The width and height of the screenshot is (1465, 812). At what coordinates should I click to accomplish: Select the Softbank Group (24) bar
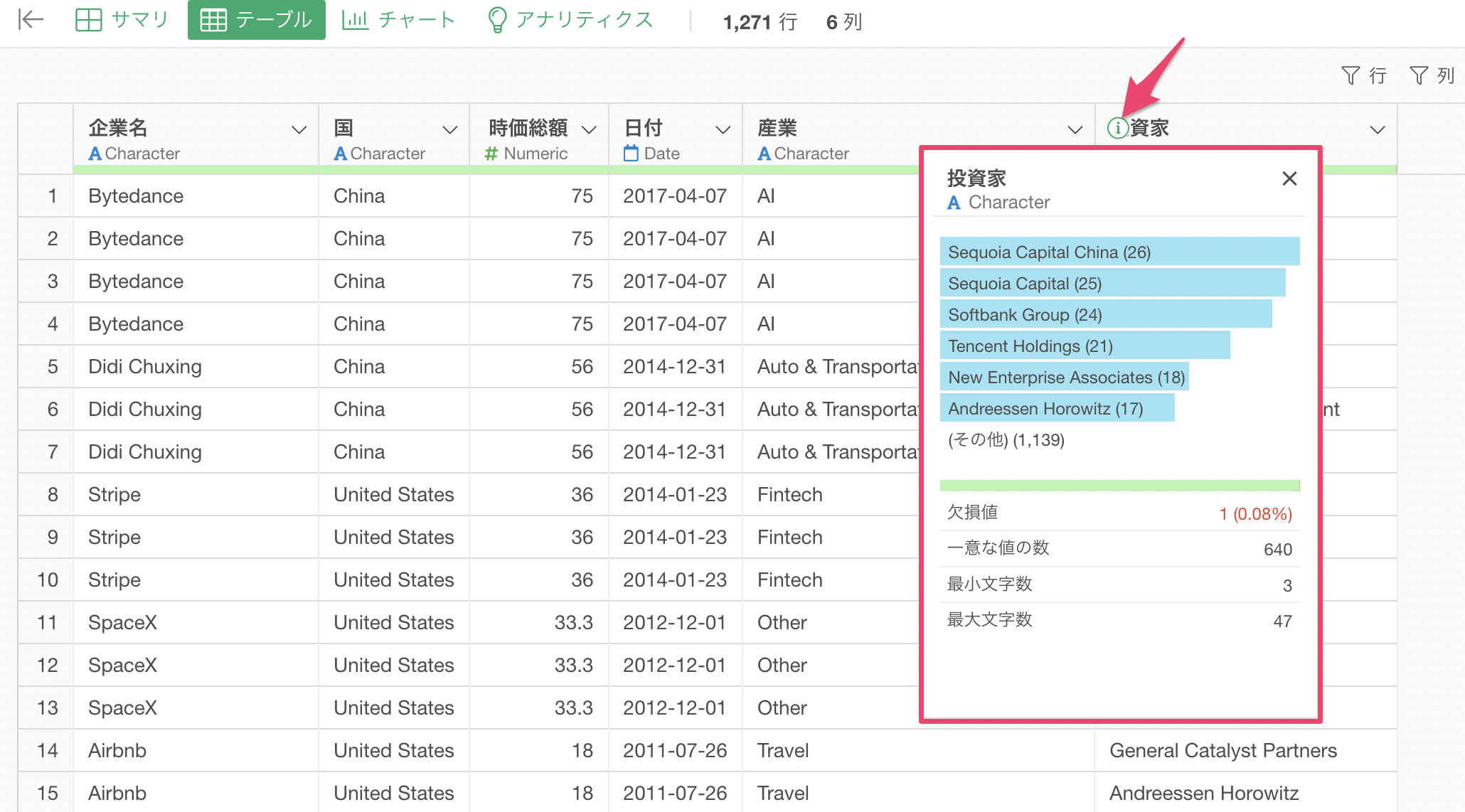point(1106,314)
